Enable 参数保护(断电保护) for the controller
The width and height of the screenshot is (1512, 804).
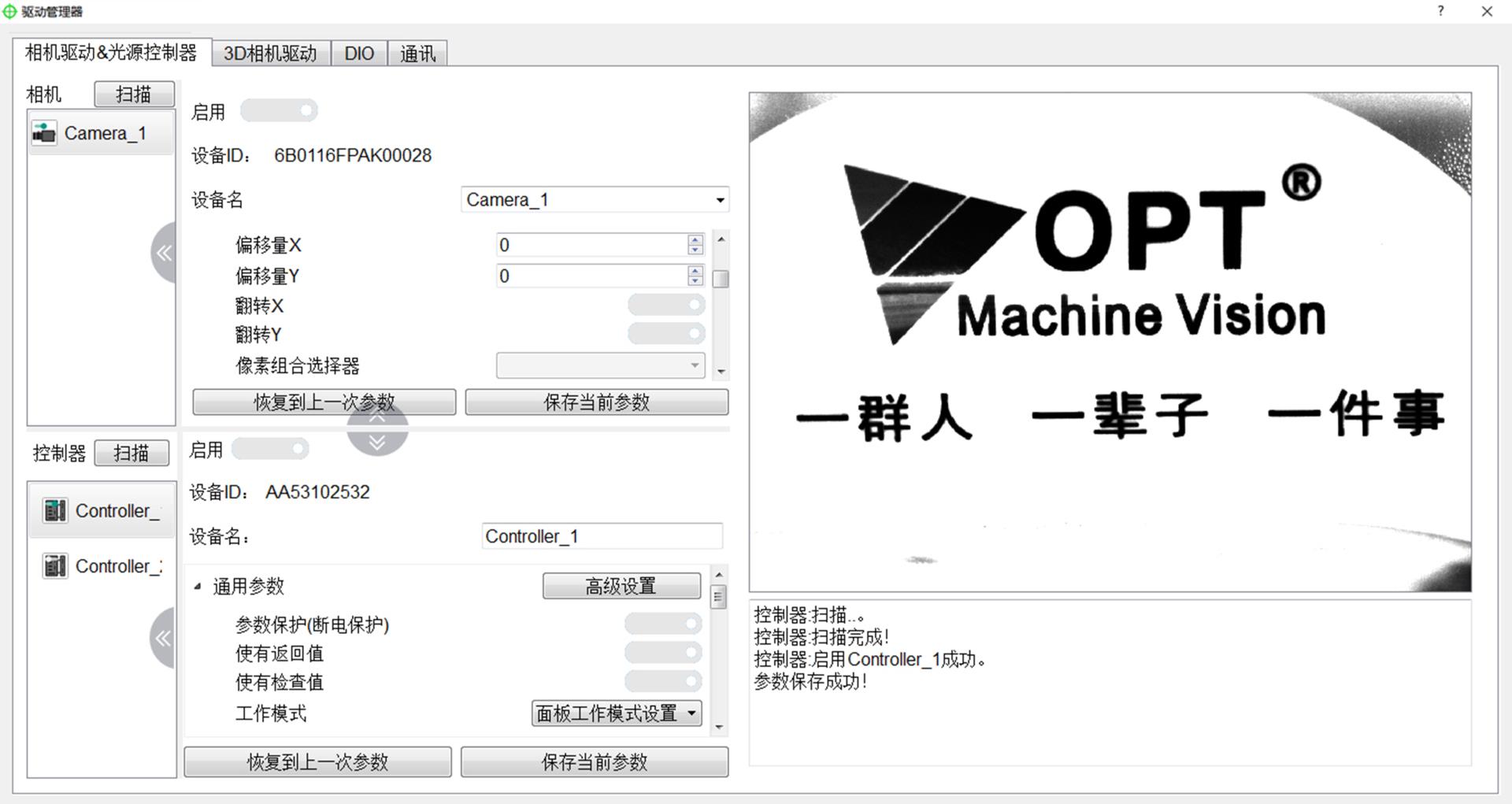662,623
